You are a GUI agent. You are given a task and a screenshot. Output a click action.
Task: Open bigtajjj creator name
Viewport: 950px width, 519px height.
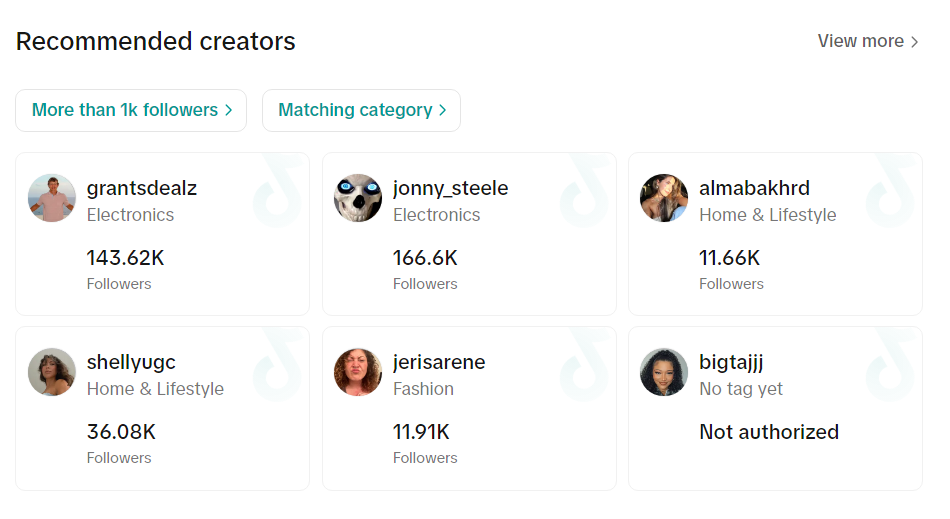click(731, 362)
